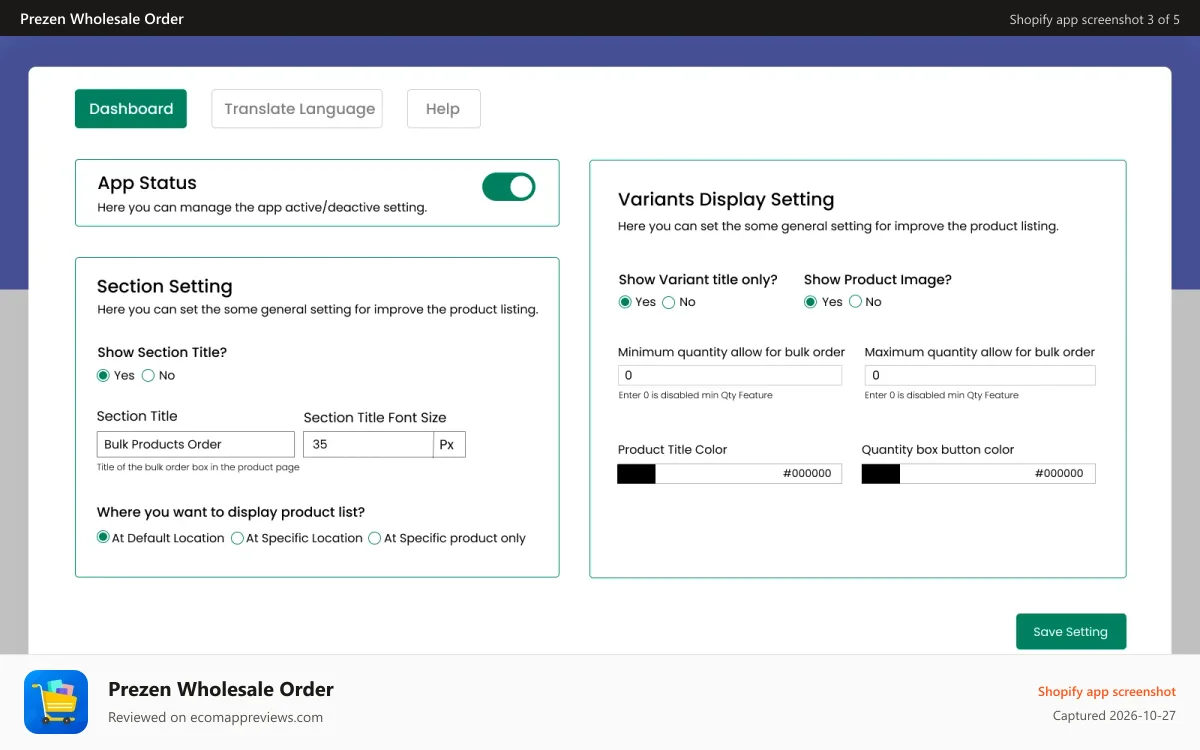The image size is (1200, 750).
Task: Focus the Section Title Font Size field
Action: (x=368, y=444)
